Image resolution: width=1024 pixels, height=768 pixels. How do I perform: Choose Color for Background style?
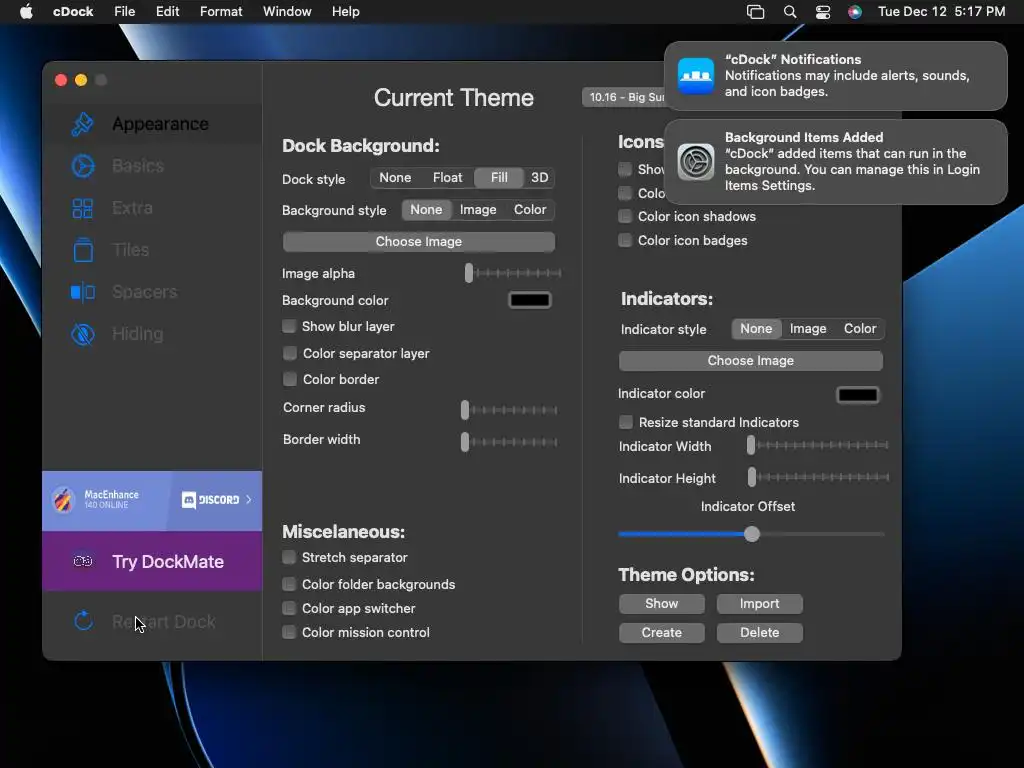[x=530, y=210]
